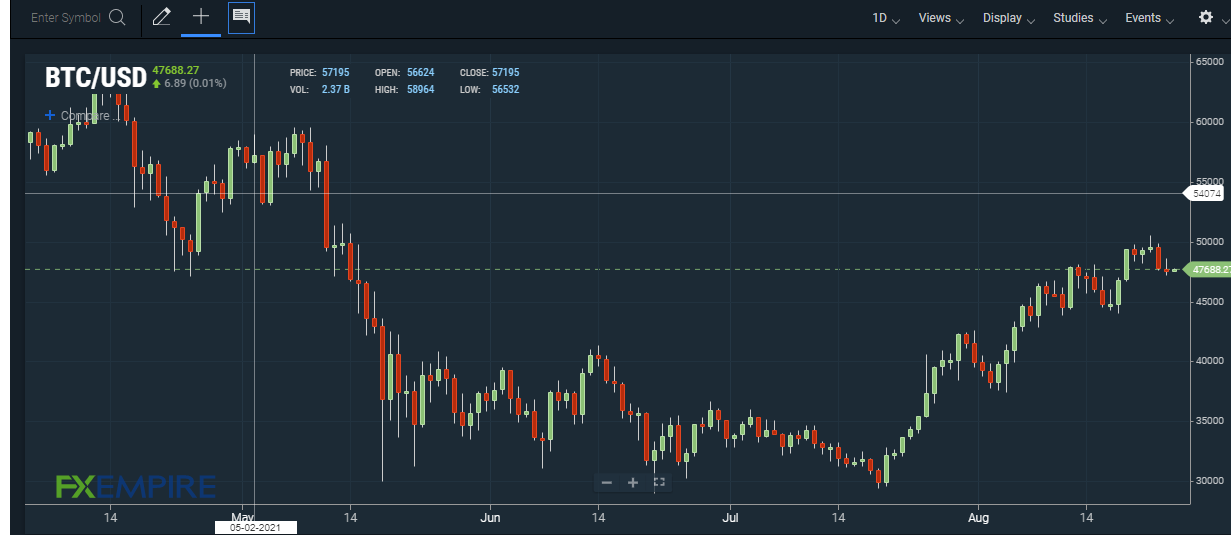
Task: Select the pencil drawing tool
Action: coord(162,17)
